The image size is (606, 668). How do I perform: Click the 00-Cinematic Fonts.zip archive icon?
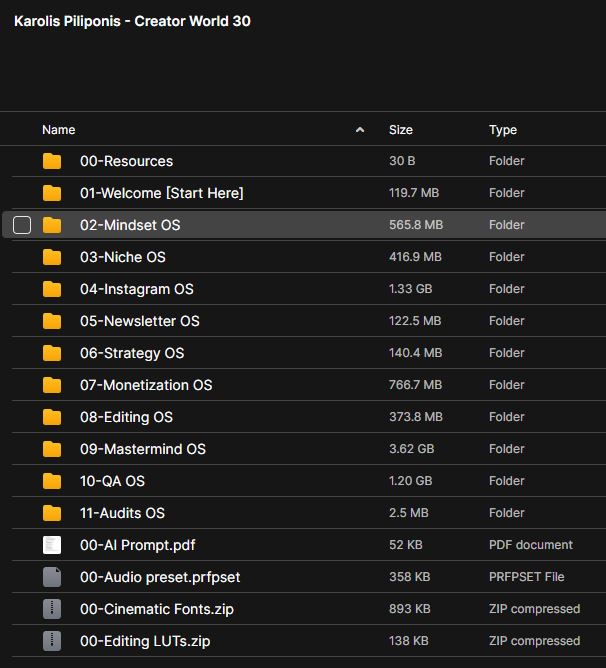click(x=52, y=609)
